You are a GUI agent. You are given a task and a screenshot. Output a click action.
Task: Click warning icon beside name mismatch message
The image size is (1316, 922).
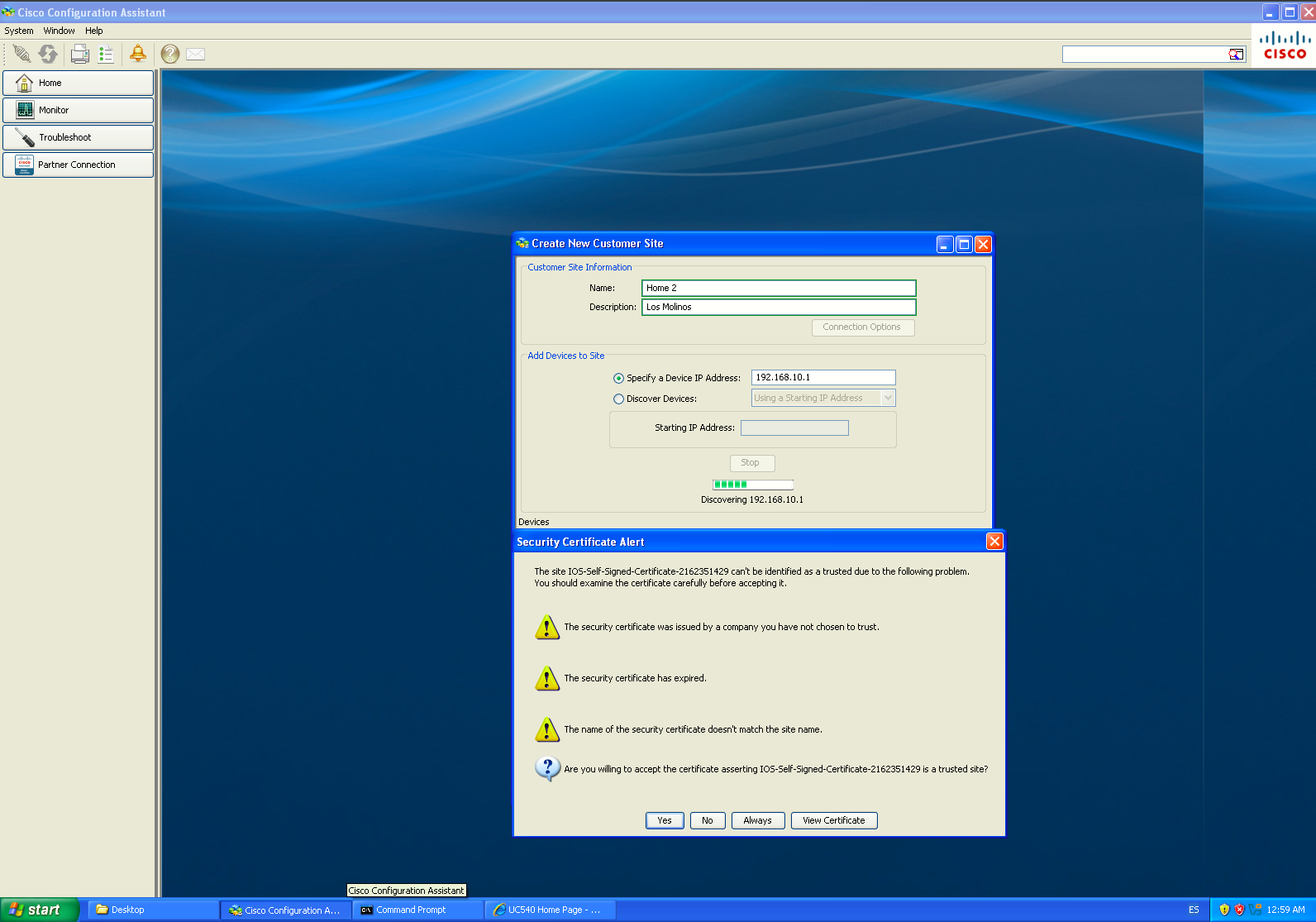pyautogui.click(x=547, y=729)
